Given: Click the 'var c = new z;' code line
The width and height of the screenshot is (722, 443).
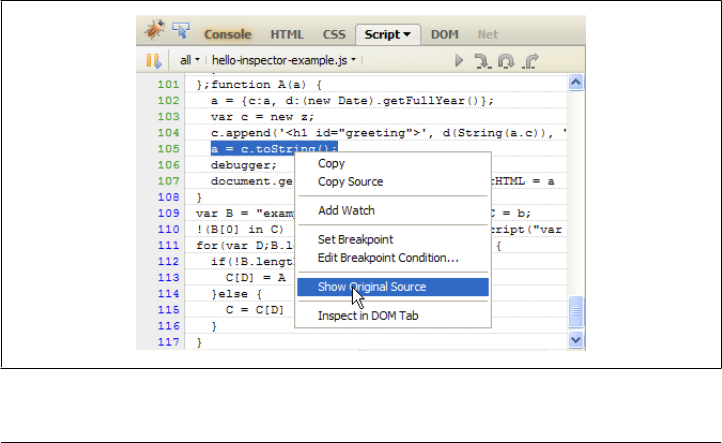Looking at the screenshot, I should [262, 117].
